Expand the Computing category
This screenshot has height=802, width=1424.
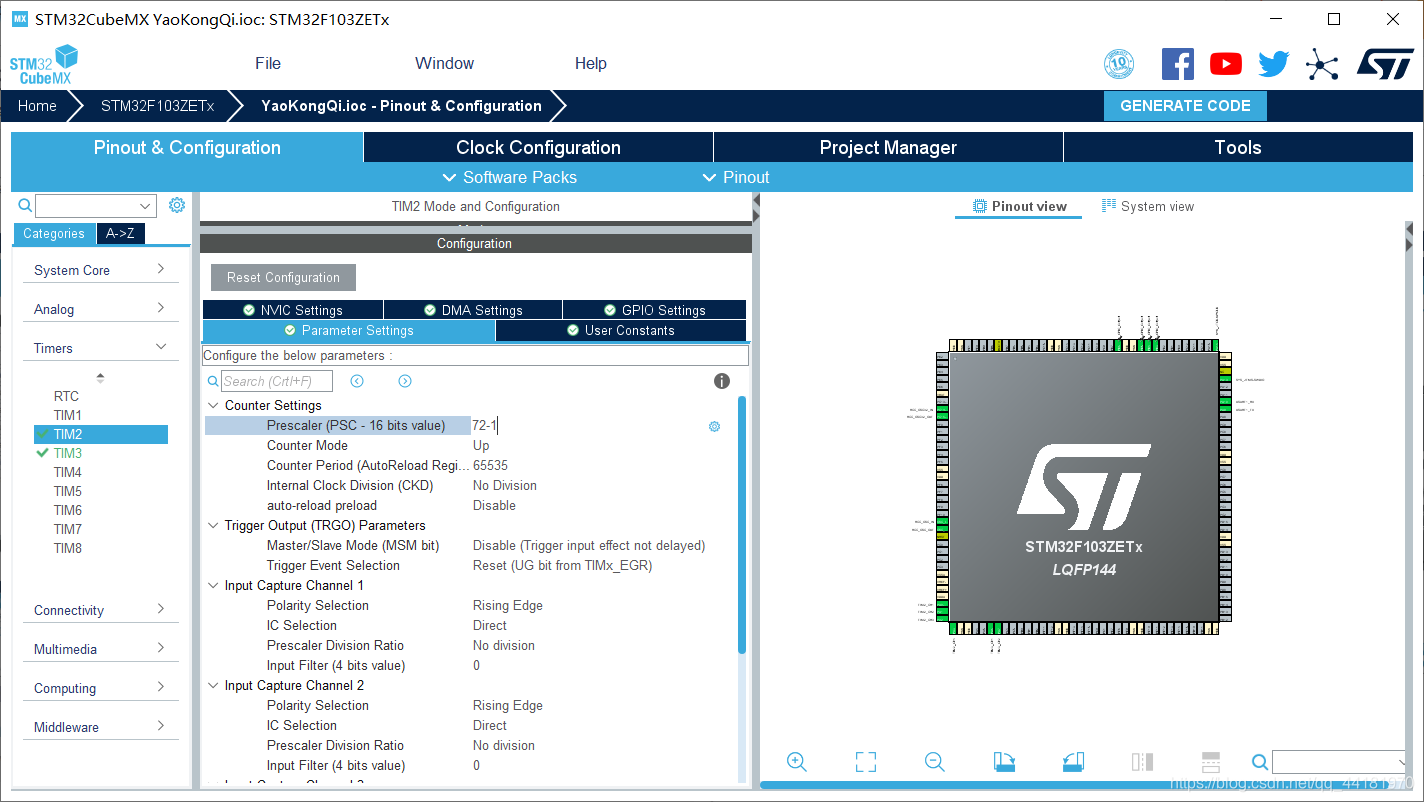click(x=100, y=688)
